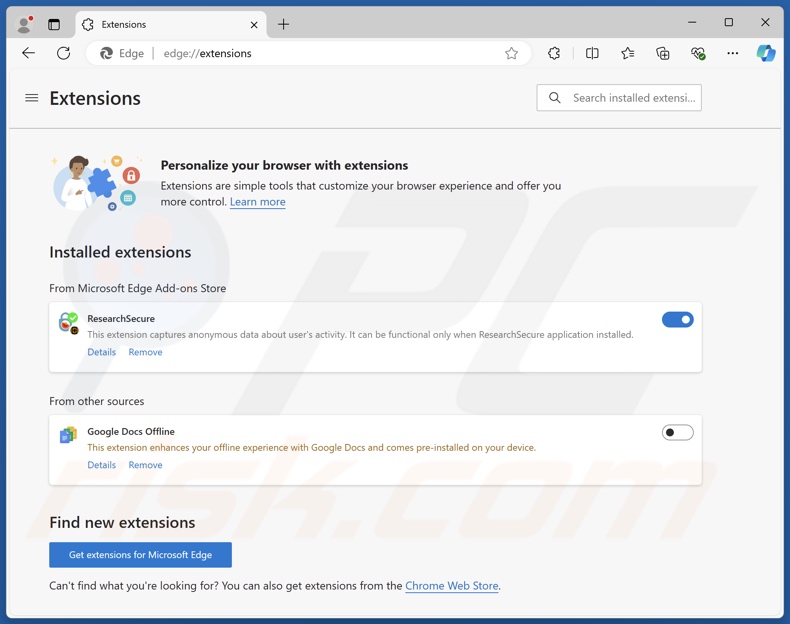The image size is (790, 624).
Task: Maximize the Edge window
Action: click(729, 22)
